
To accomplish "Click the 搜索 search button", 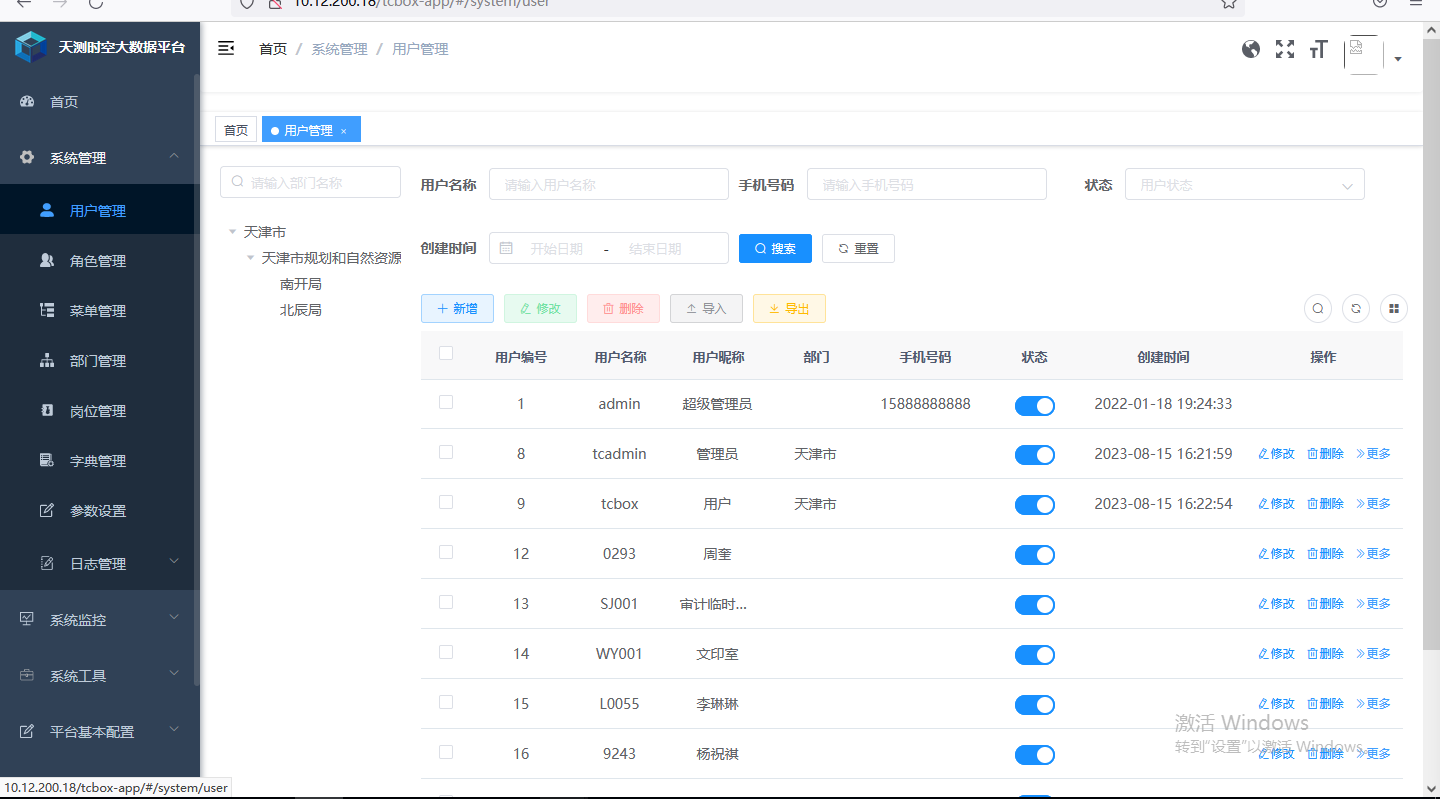I will coord(775,248).
